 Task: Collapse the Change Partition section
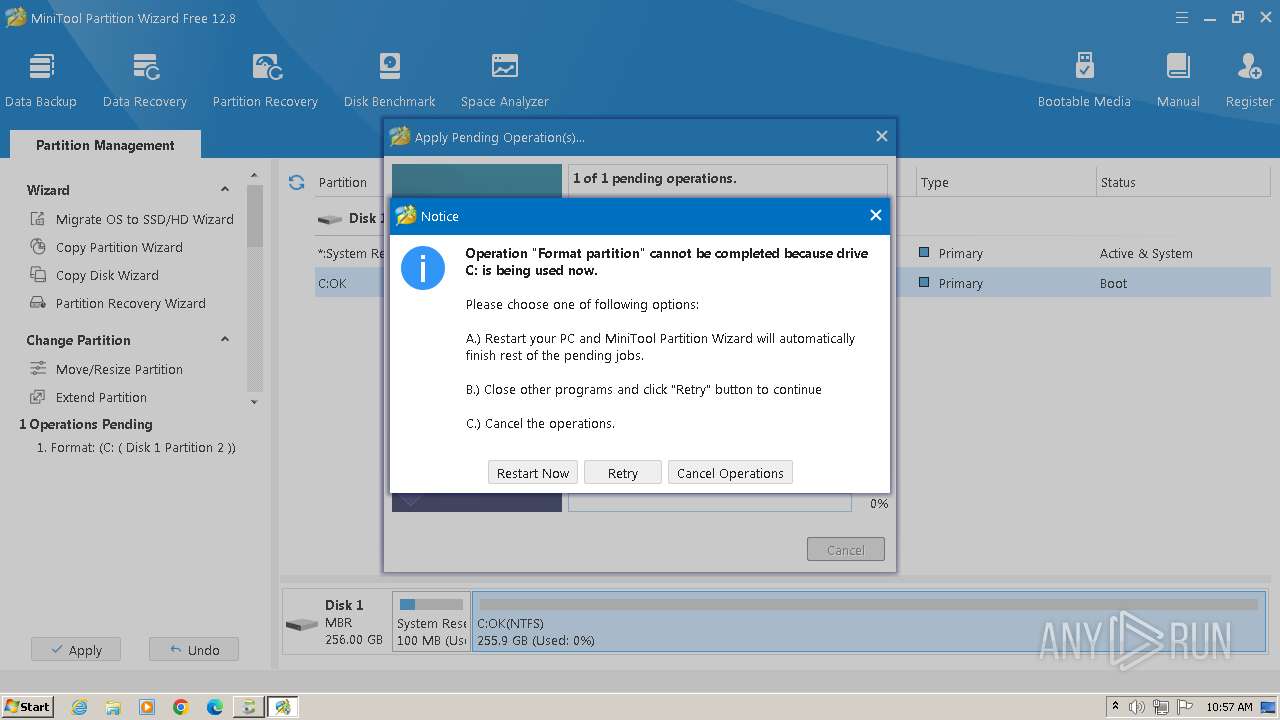tap(225, 339)
